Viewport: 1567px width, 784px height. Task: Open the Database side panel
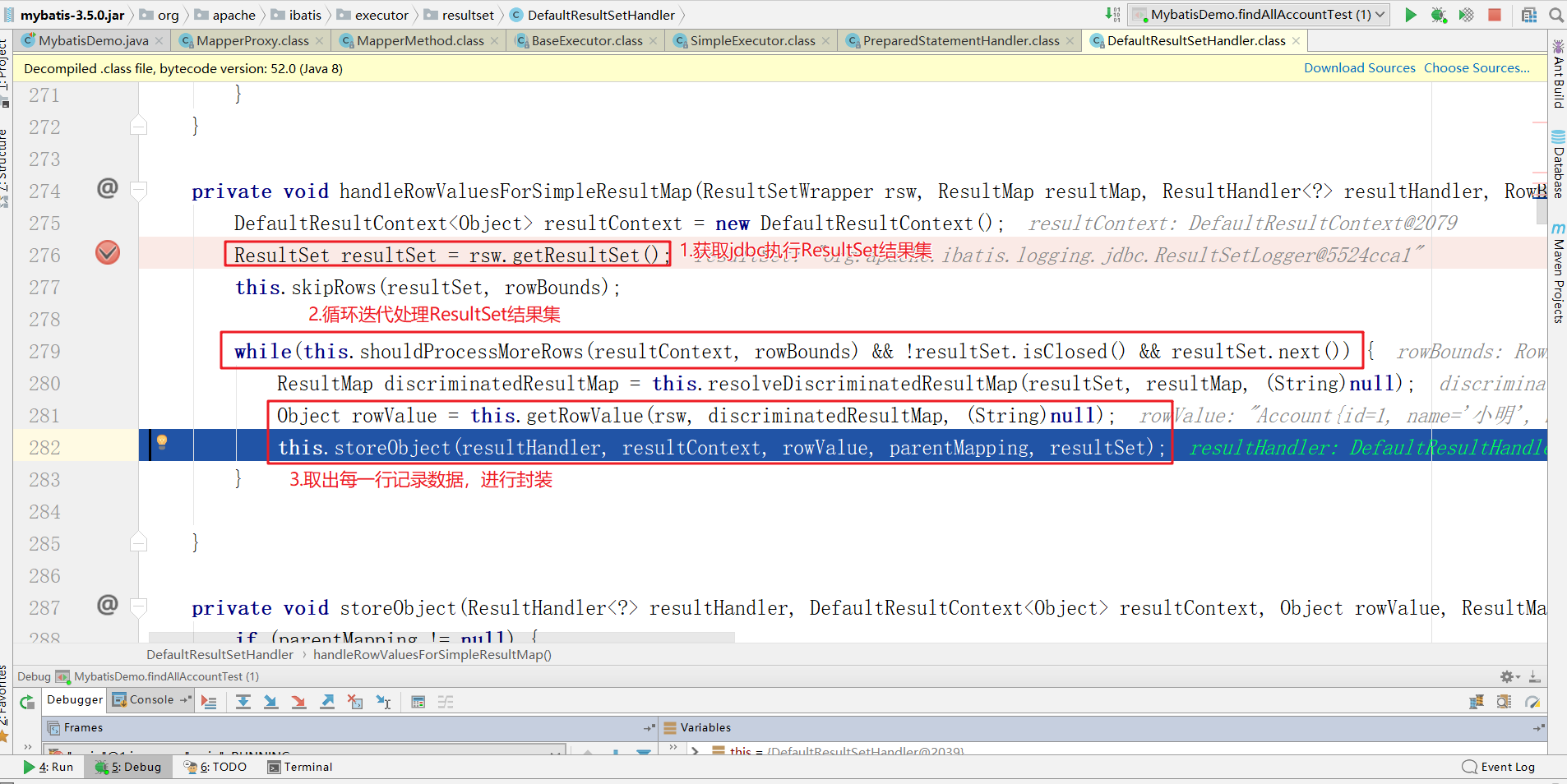click(1558, 164)
